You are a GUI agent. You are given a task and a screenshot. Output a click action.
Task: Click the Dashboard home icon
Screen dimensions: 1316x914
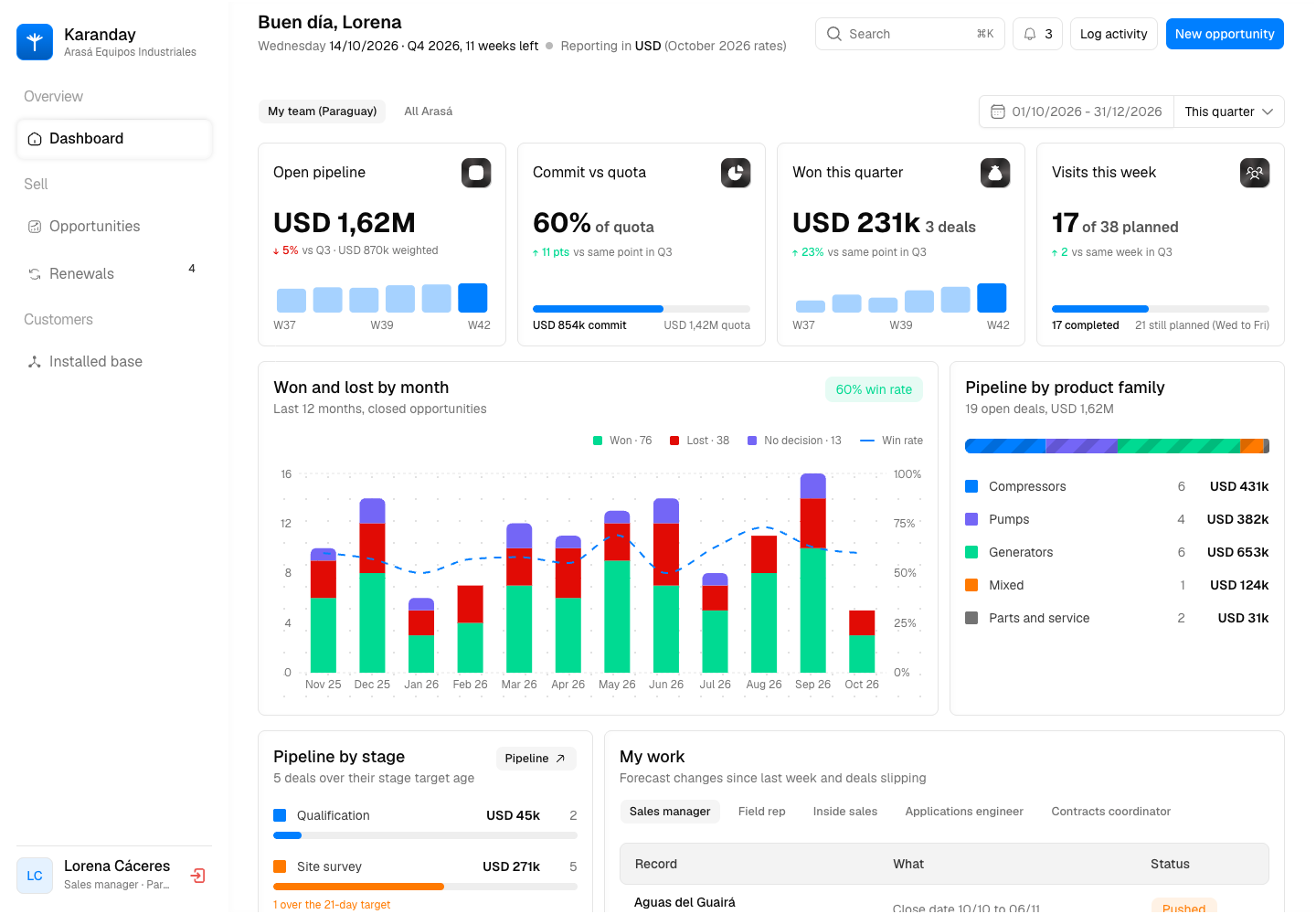point(35,139)
